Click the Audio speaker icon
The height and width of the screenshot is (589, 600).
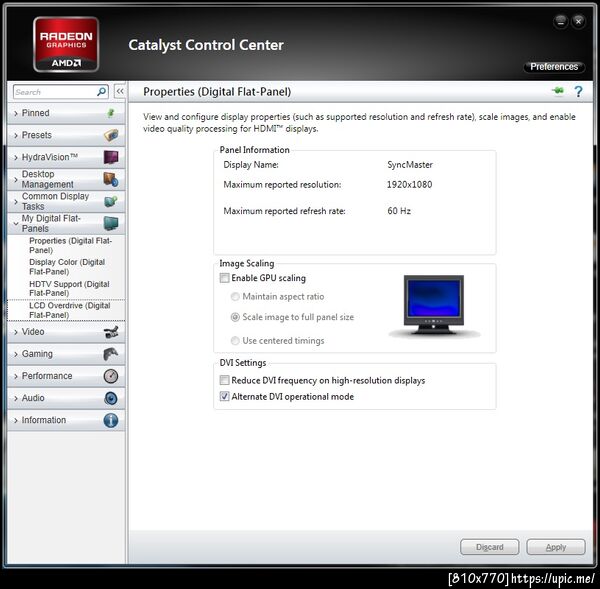111,398
